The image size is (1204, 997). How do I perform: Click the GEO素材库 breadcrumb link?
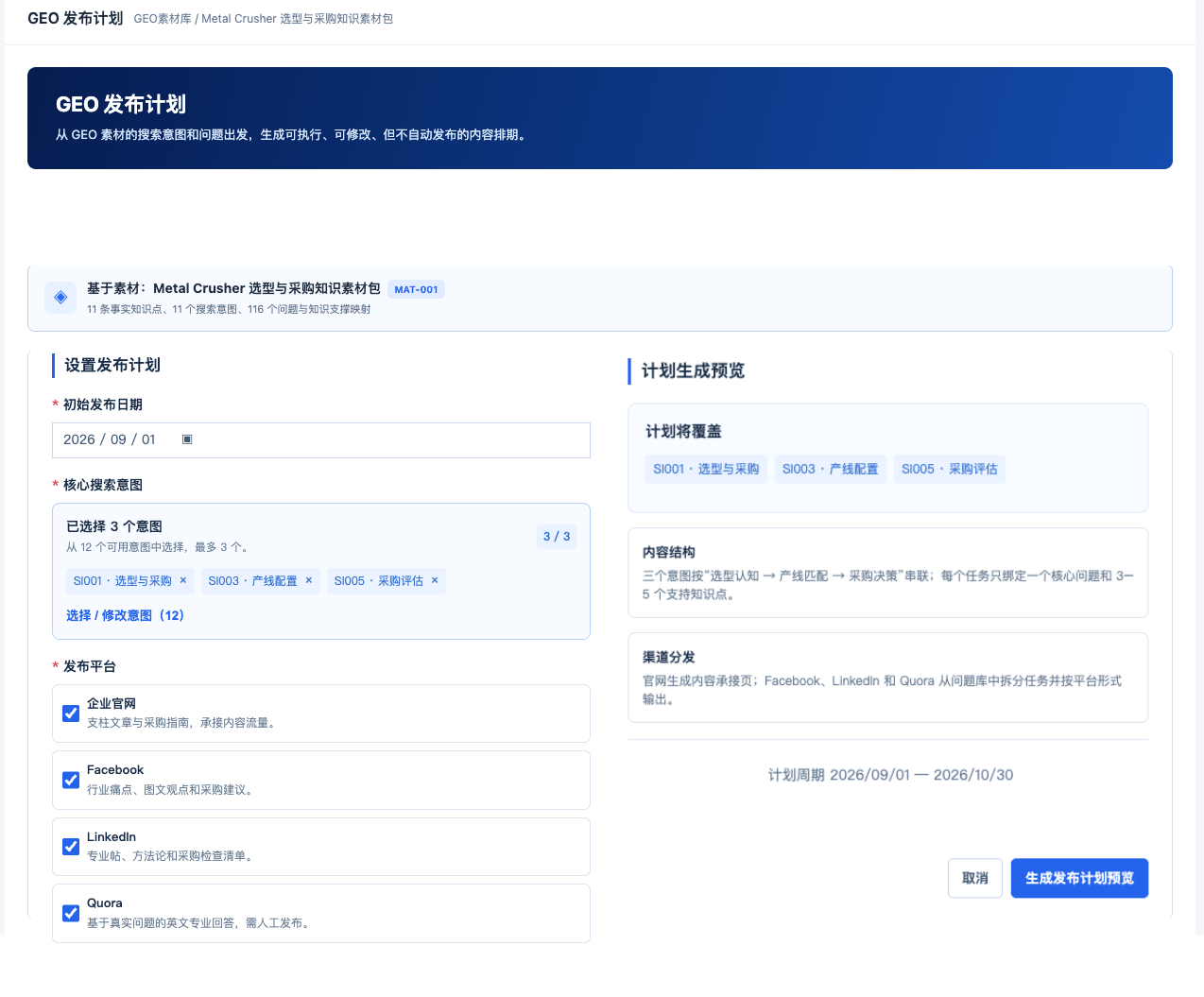click(x=163, y=19)
